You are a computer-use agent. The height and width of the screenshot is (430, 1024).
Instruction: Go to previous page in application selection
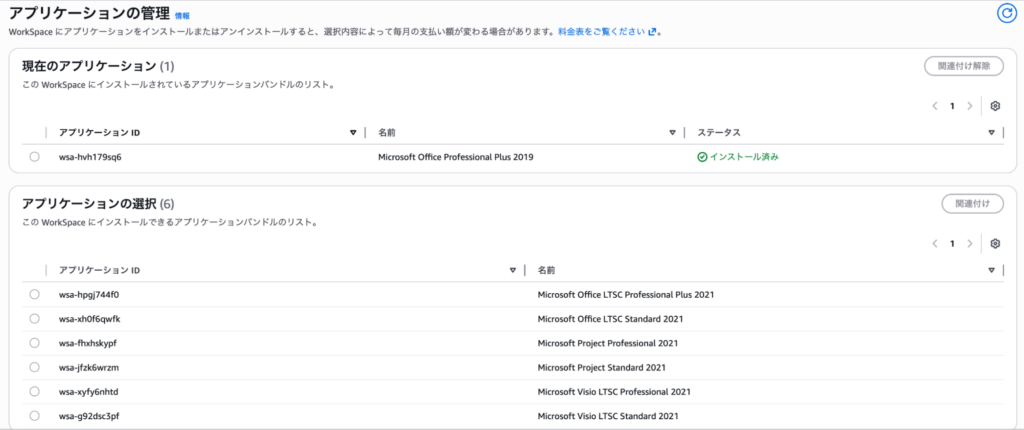935,243
